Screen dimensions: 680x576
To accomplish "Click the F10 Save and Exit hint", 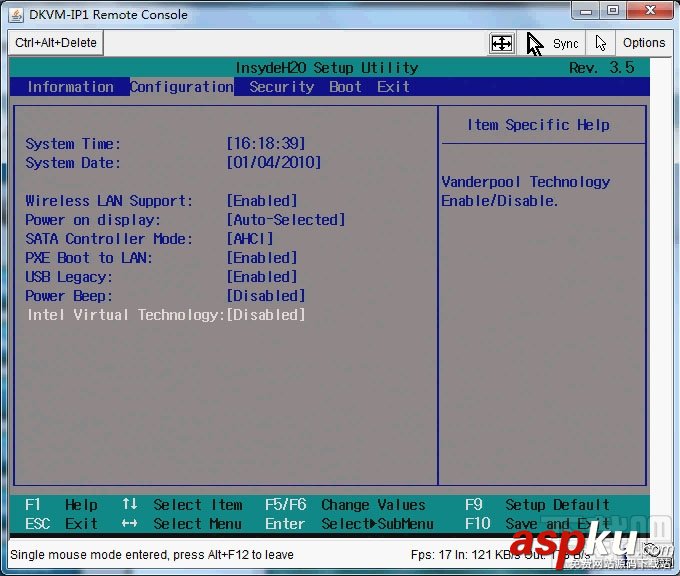I will pyautogui.click(x=538, y=524).
